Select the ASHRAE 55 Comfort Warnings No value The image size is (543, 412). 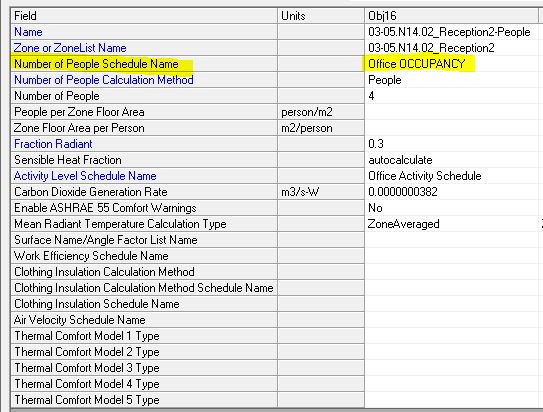454,208
